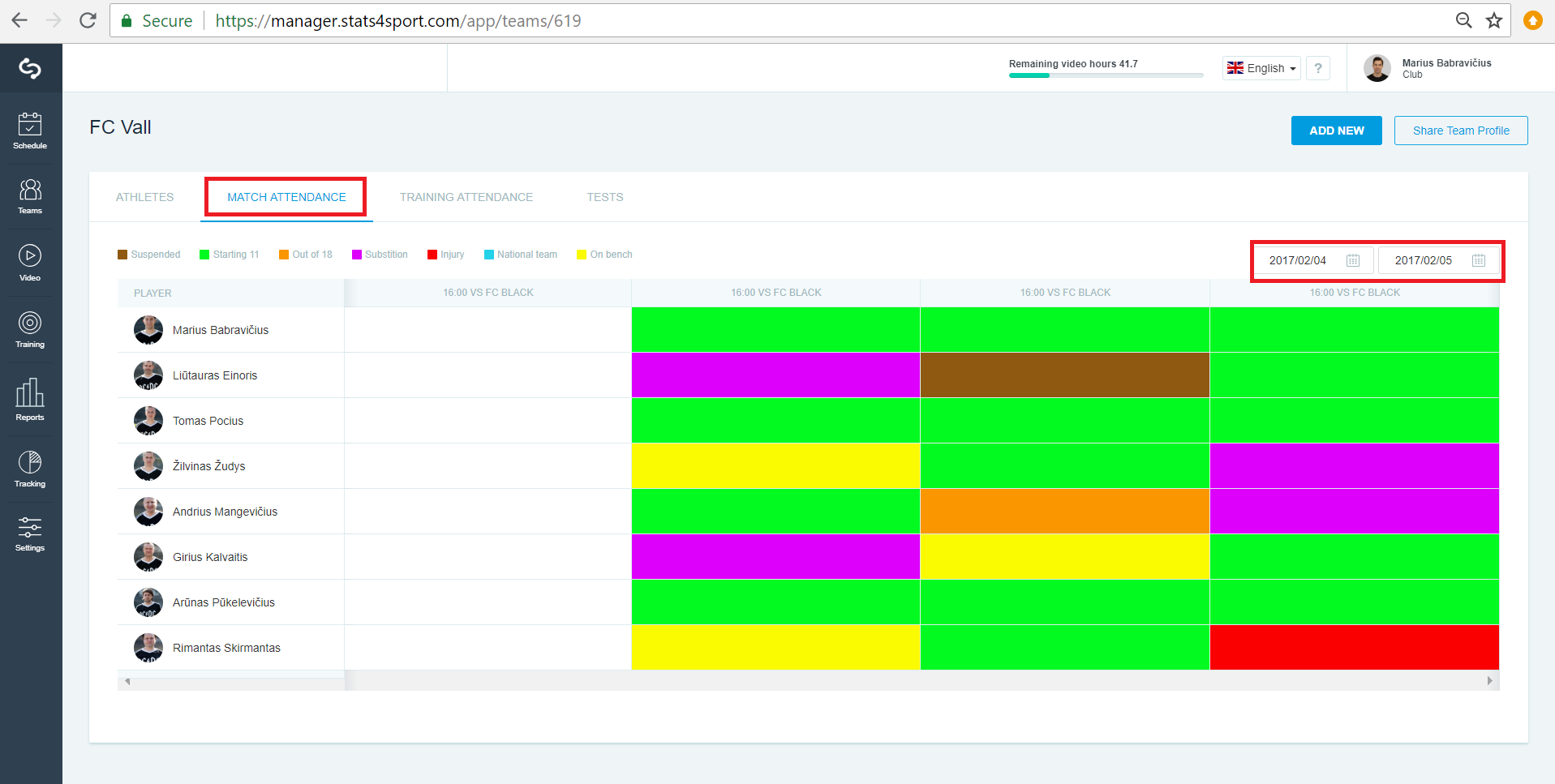Open the Video sidebar icon
The image size is (1555, 784).
(30, 263)
